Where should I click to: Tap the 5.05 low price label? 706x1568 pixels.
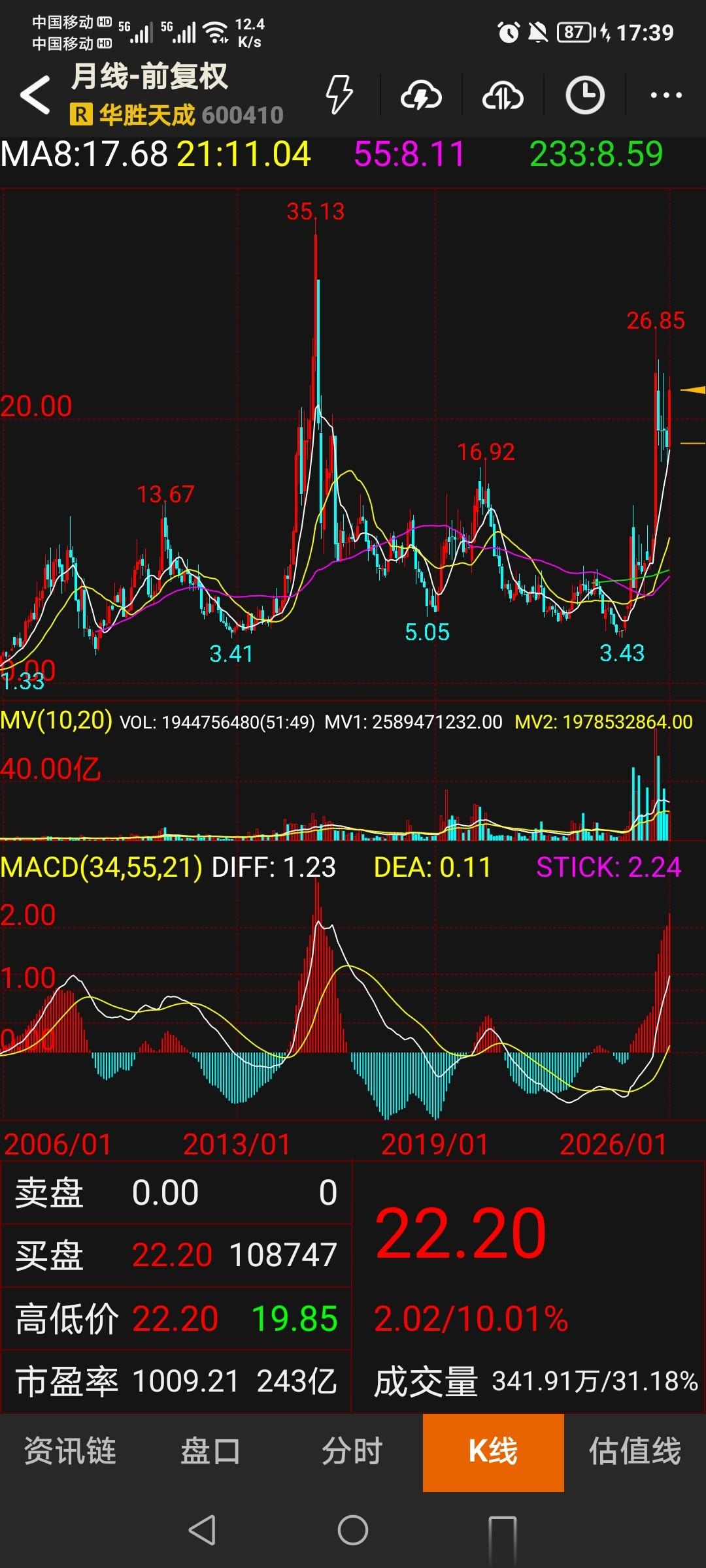[427, 632]
